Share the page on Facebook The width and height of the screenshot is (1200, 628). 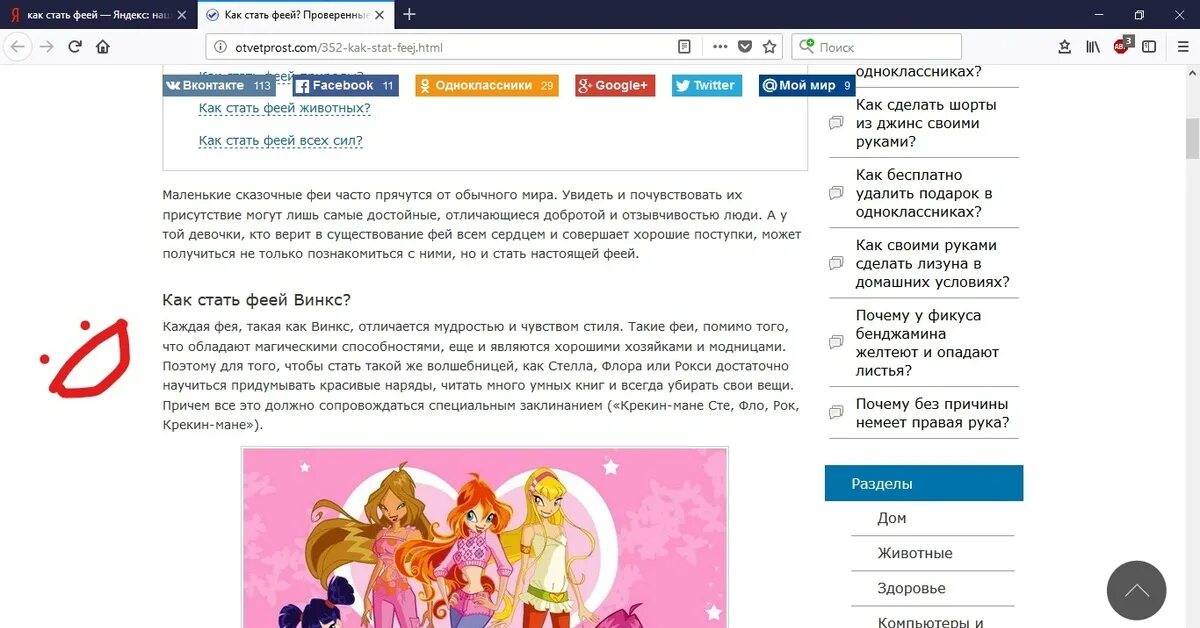pos(345,86)
